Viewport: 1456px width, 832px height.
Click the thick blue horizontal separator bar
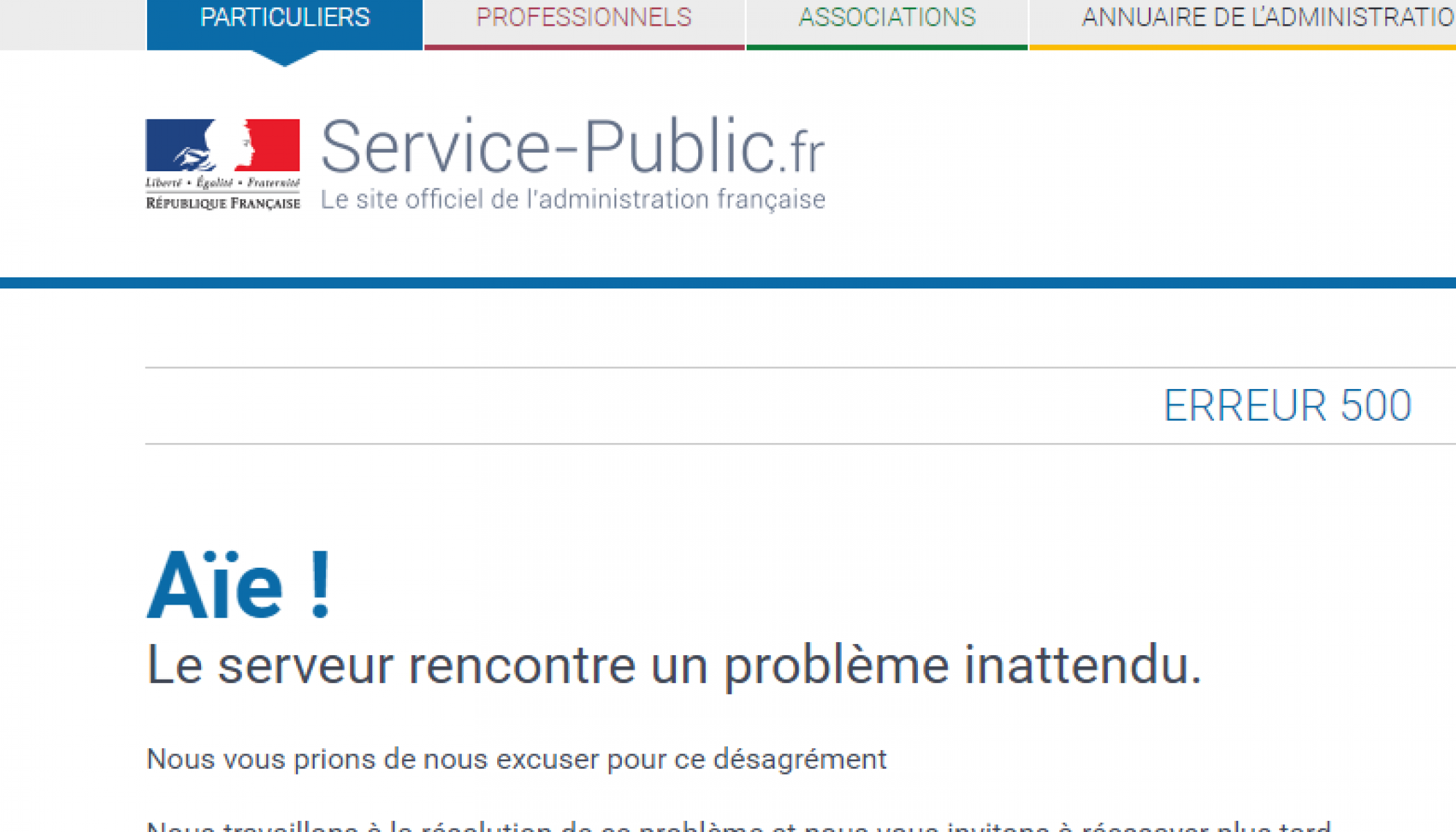(728, 283)
